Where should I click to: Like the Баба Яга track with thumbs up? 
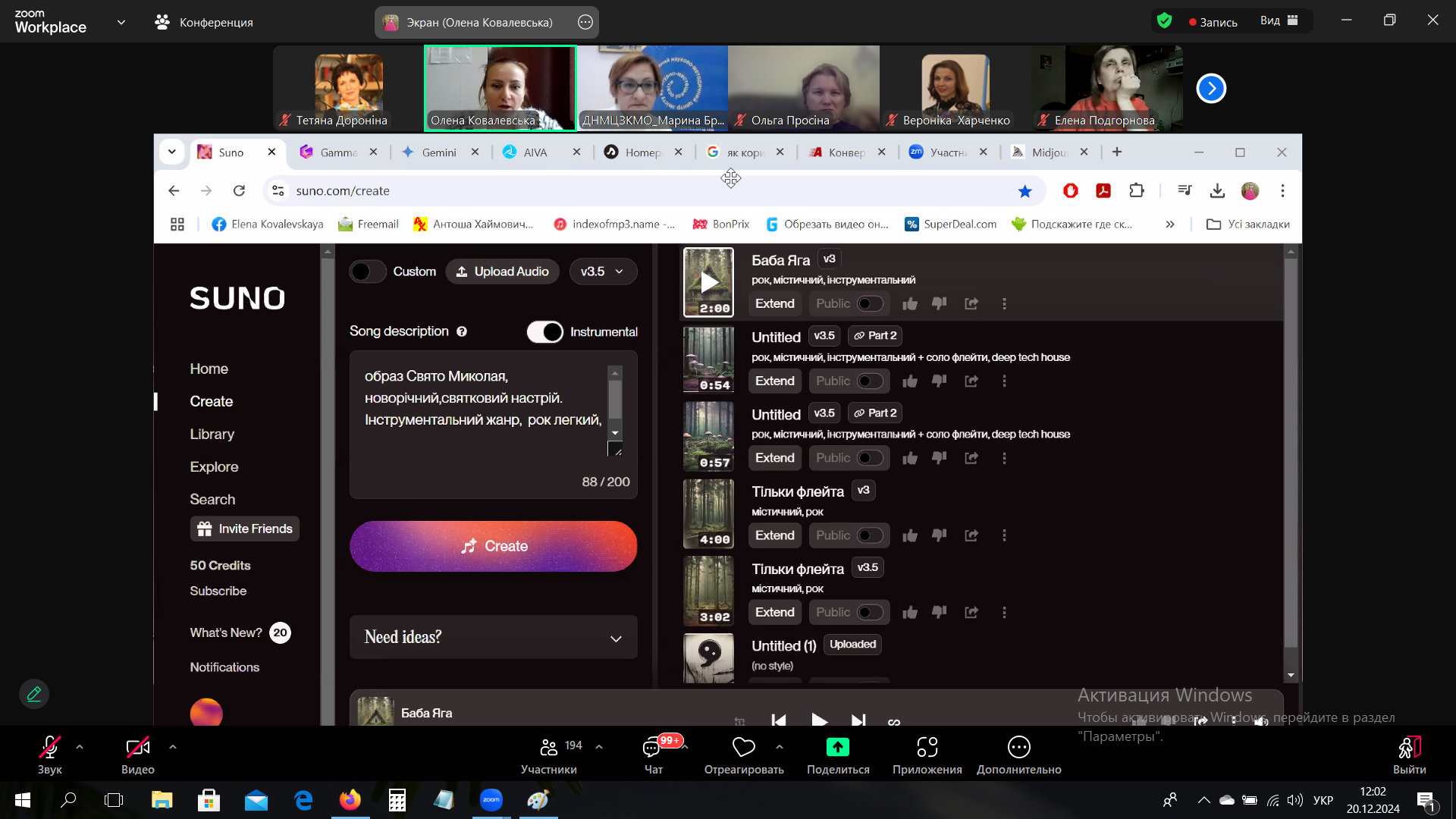(x=910, y=304)
